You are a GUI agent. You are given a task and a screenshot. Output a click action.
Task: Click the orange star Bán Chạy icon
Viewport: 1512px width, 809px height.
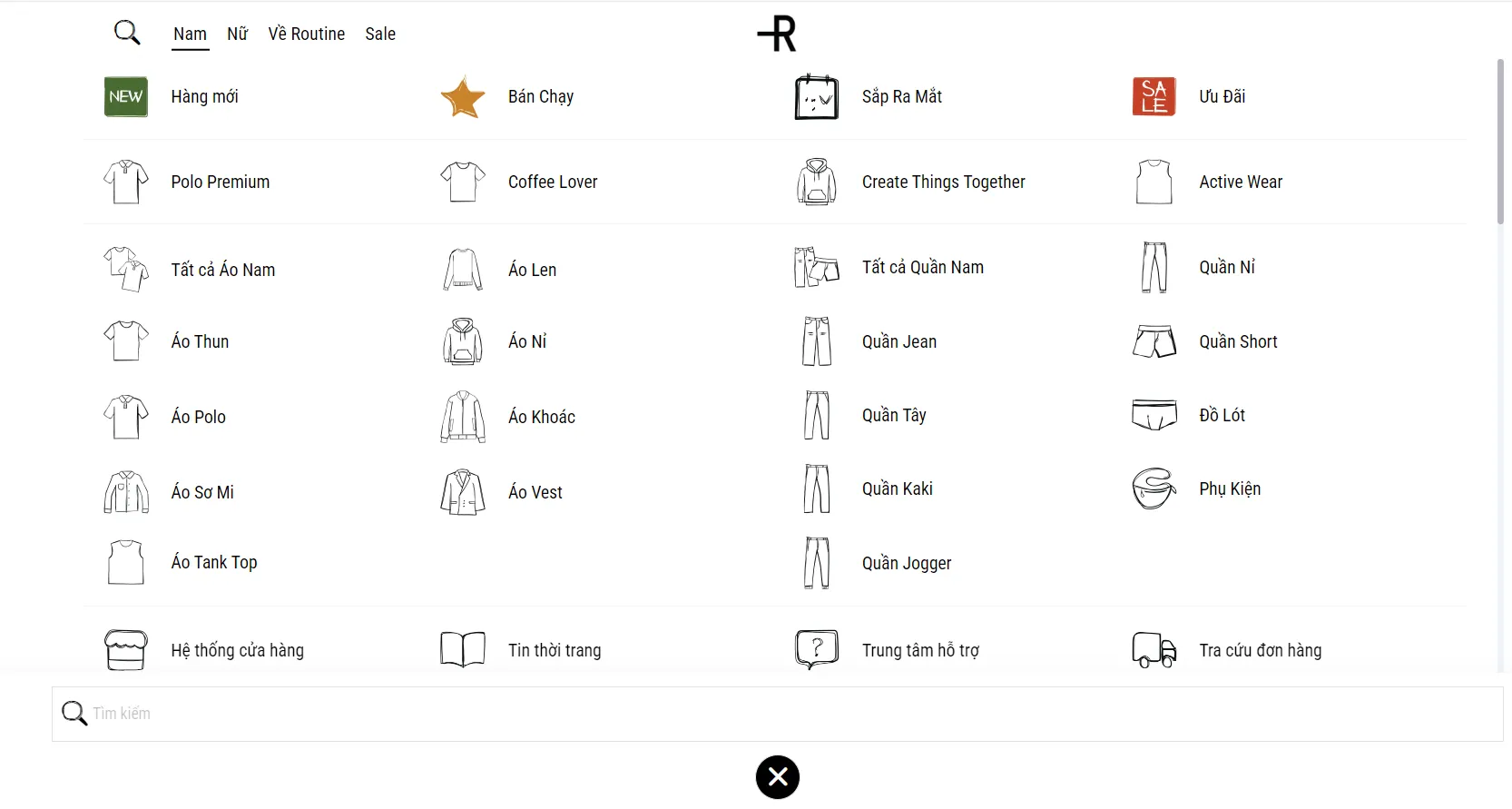click(x=463, y=97)
